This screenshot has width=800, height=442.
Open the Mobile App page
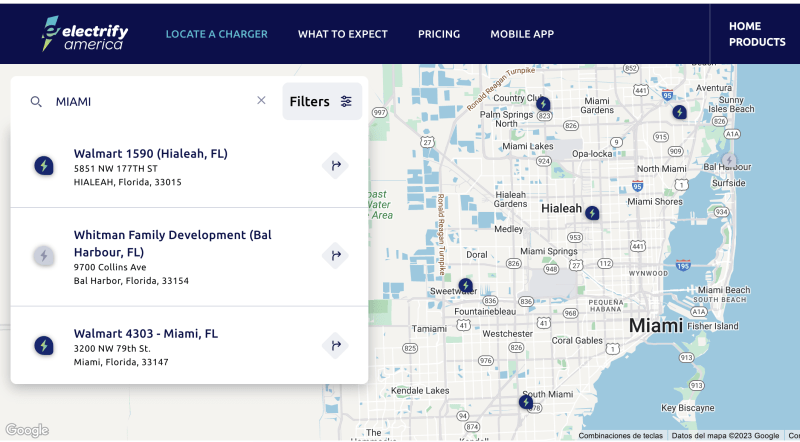[x=522, y=34]
